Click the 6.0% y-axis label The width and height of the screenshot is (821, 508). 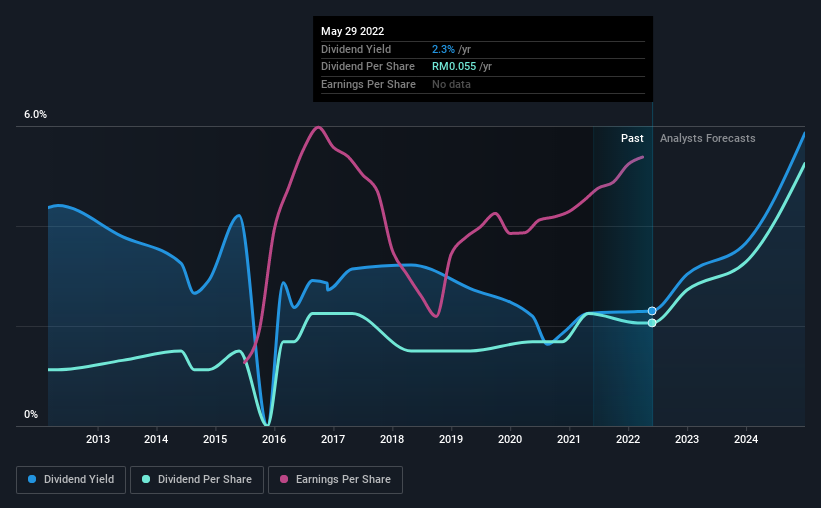click(x=36, y=115)
